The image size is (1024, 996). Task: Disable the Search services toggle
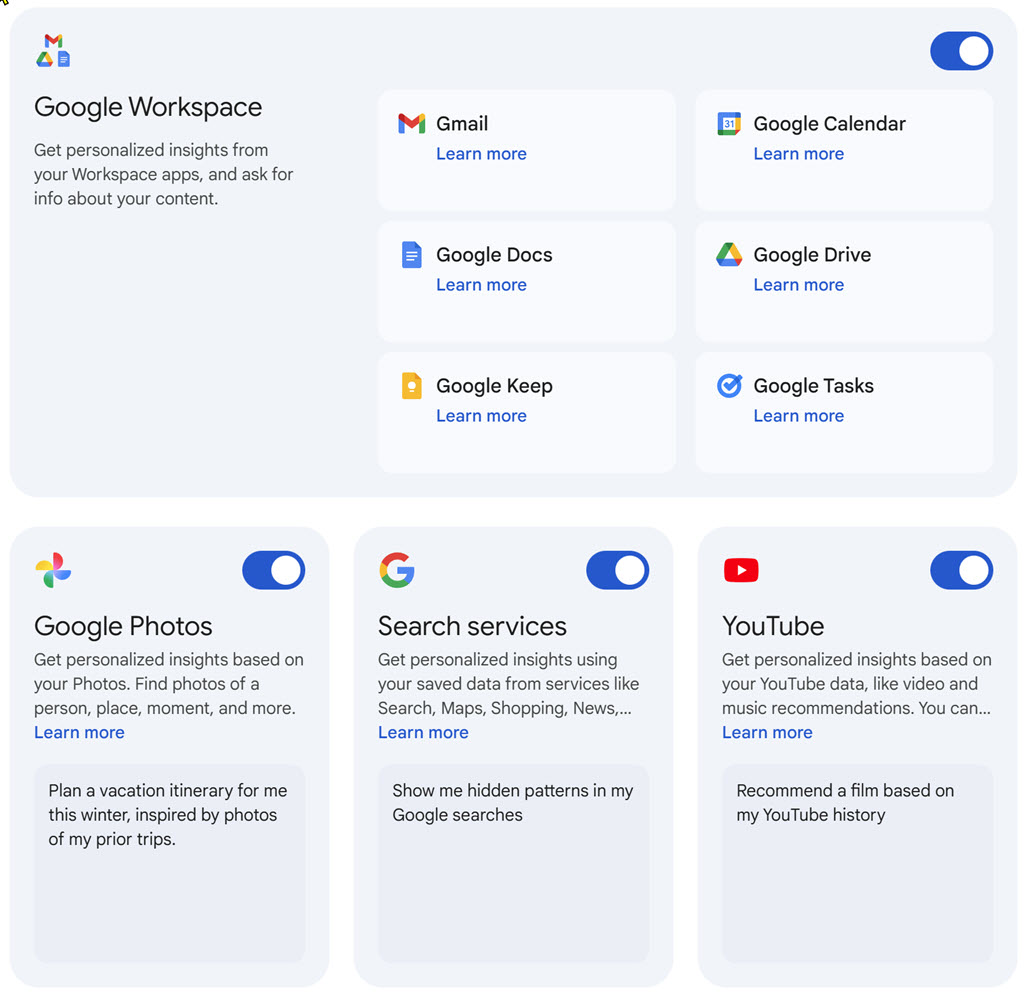click(x=617, y=570)
